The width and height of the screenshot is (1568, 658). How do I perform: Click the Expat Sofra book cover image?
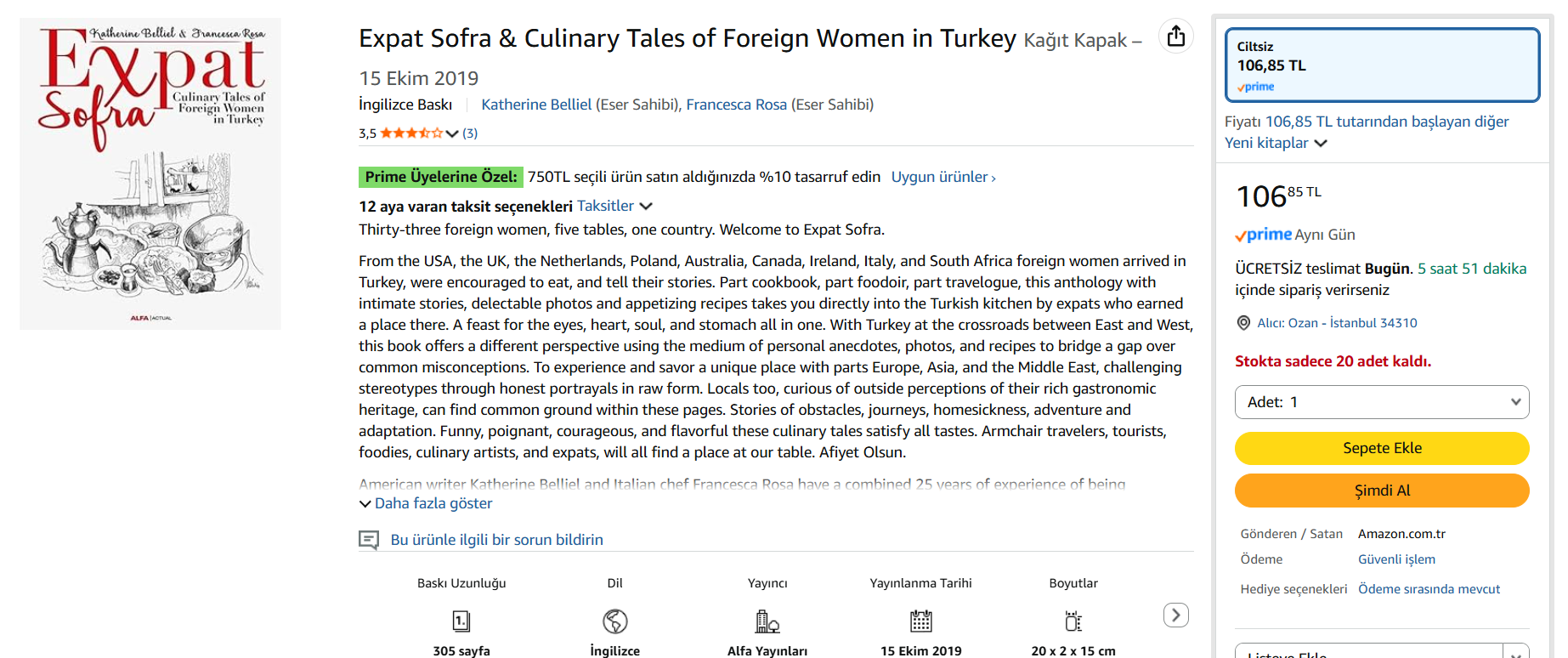150,173
